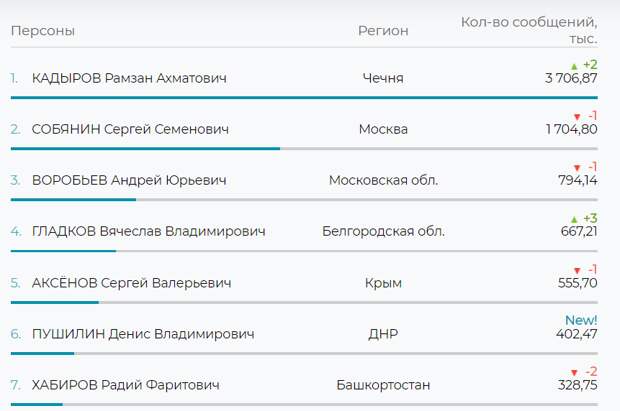
Task: Click the Чечня region cell
Action: (383, 78)
